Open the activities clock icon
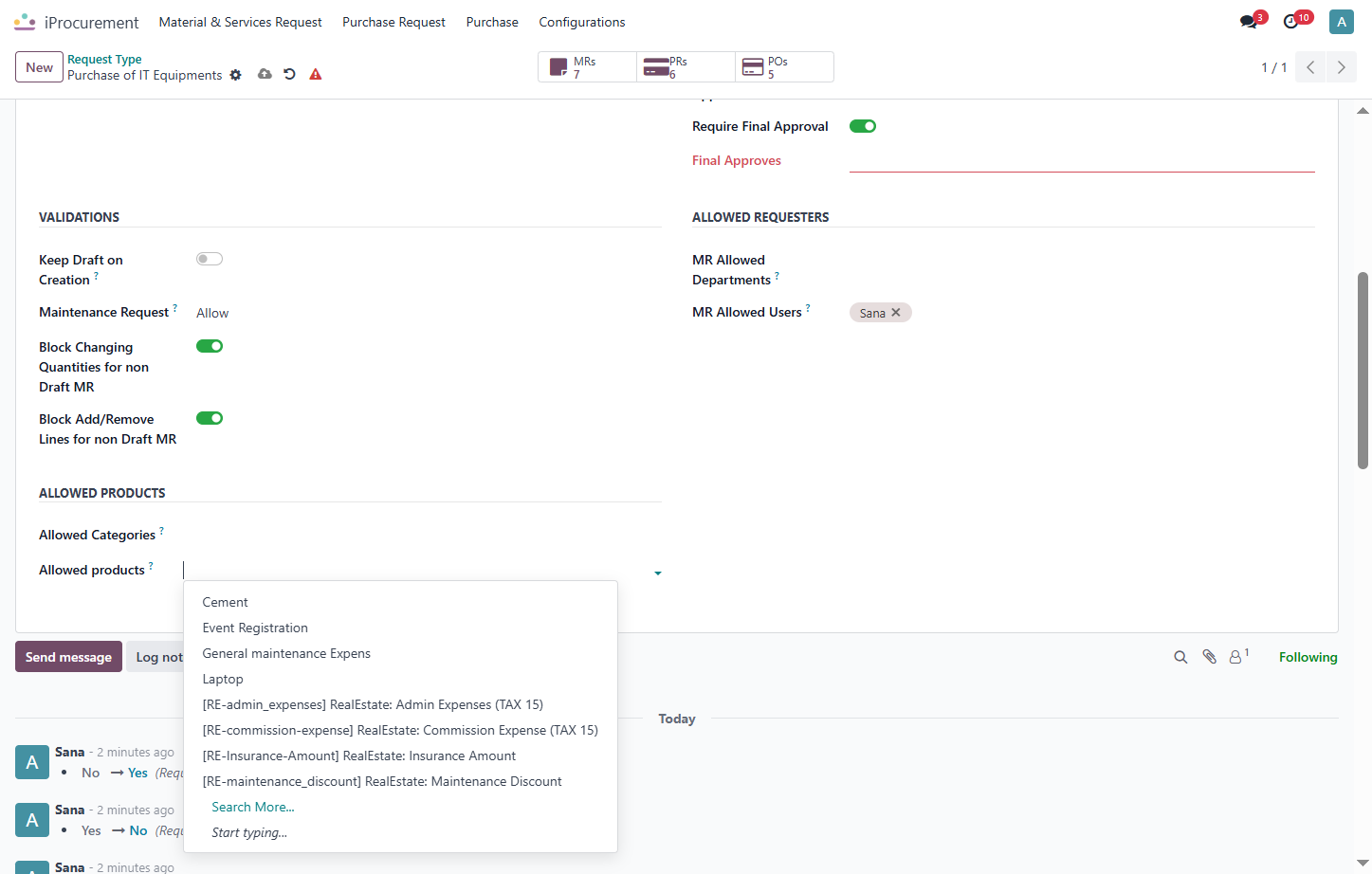The image size is (1372, 874). tap(1291, 22)
